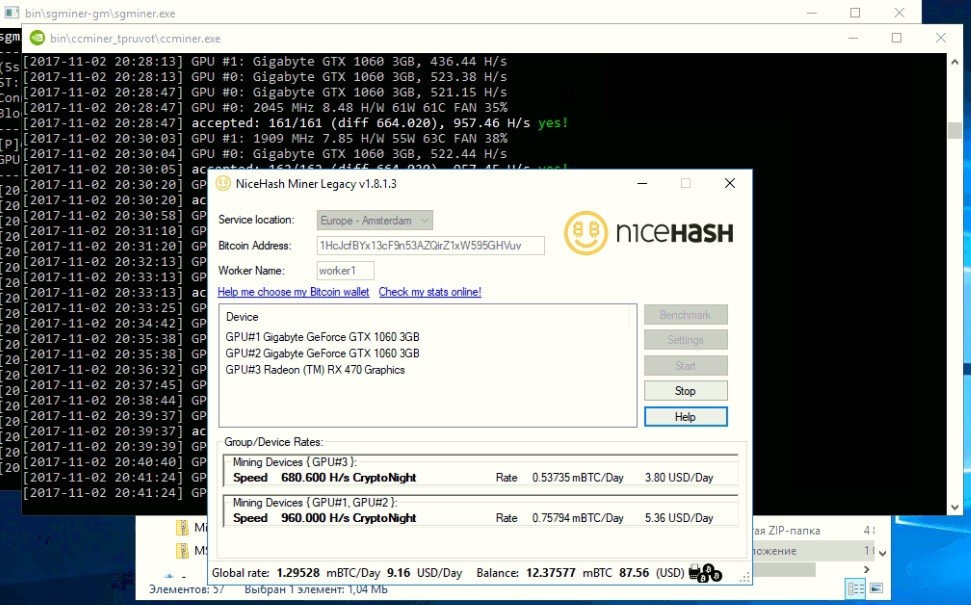
Task: Maximize the ccminer.exe window
Action: click(896, 38)
